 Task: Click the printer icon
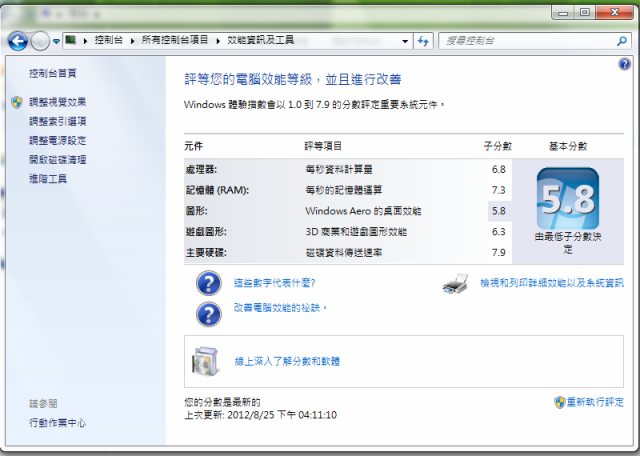[455, 283]
